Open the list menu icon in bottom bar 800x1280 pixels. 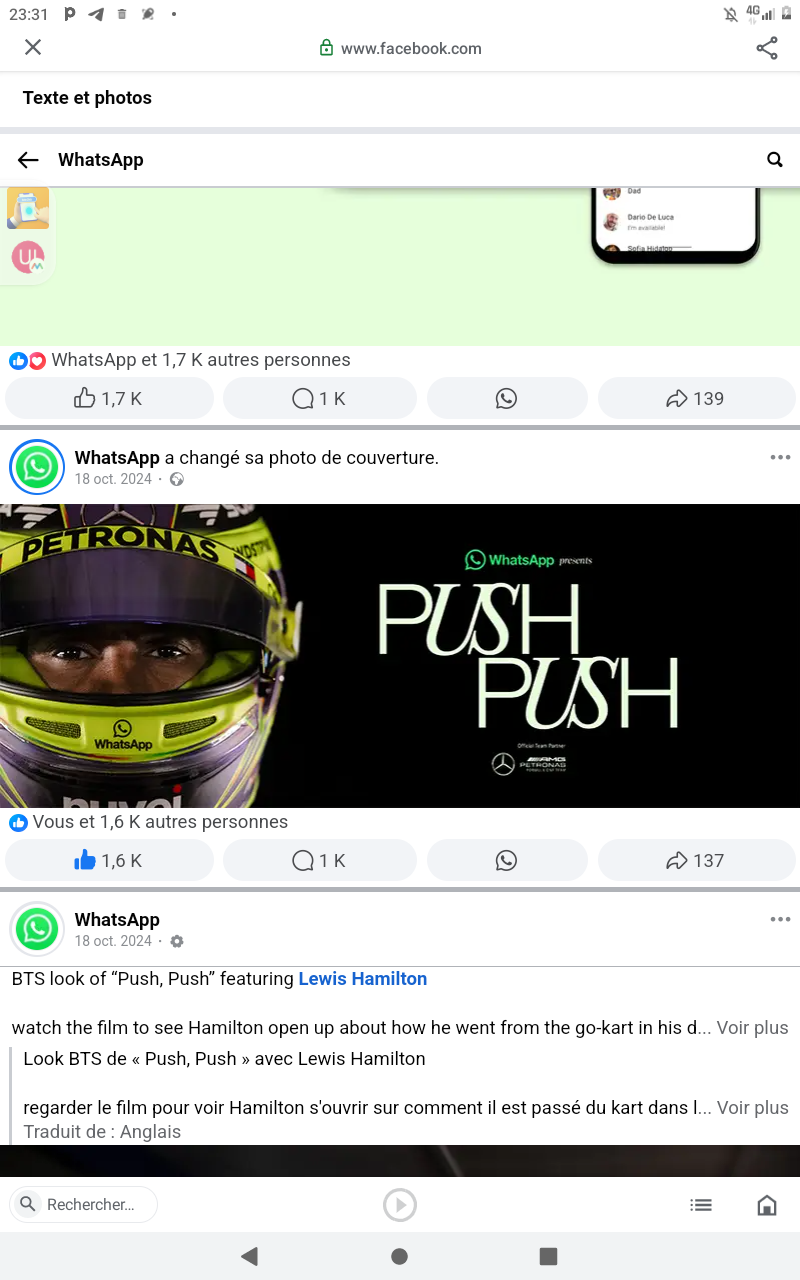point(701,1205)
